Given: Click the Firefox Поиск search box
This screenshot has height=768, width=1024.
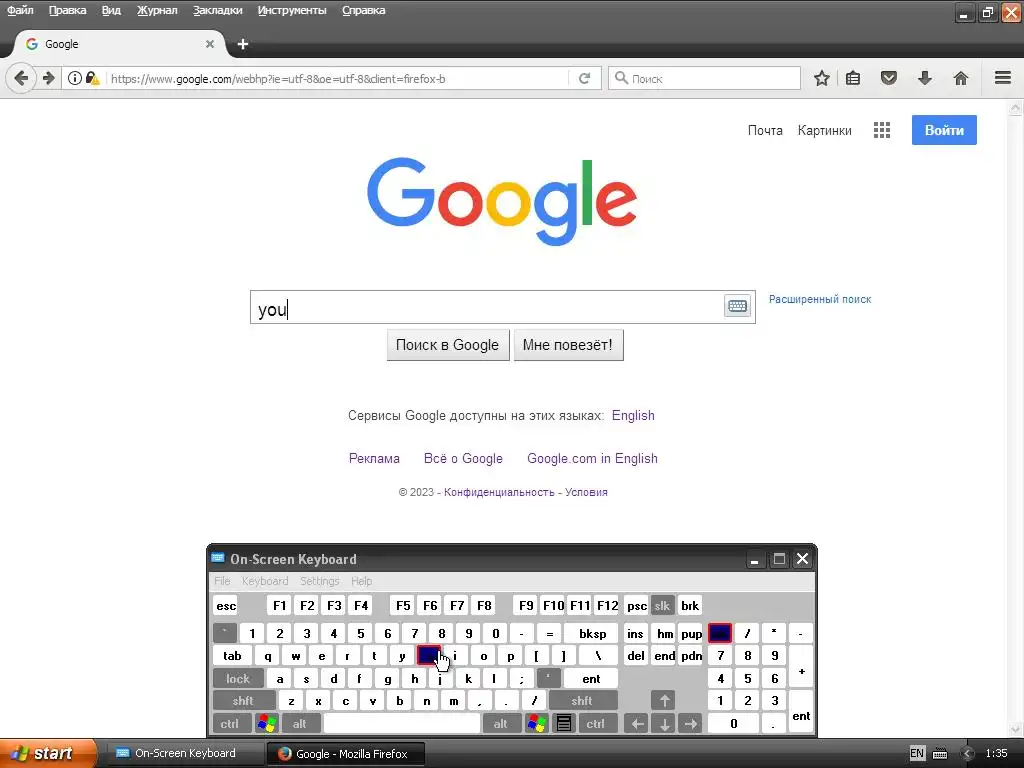Looking at the screenshot, I should click(x=704, y=78).
